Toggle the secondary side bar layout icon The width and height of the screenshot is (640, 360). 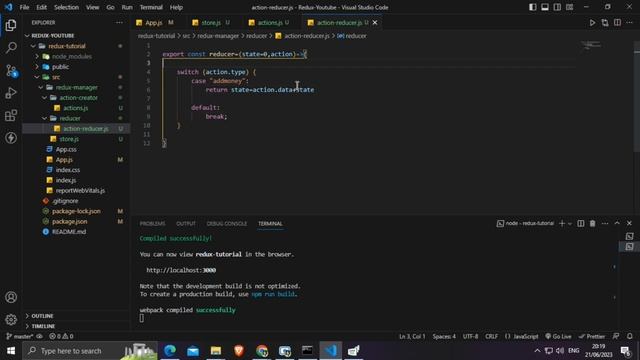557,7
